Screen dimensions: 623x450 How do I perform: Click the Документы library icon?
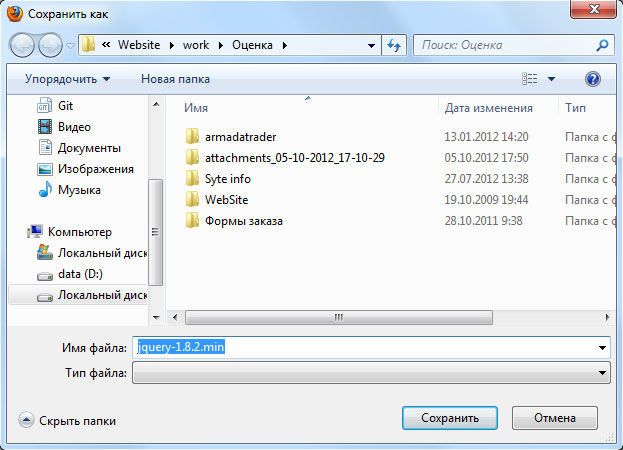[x=45, y=148]
